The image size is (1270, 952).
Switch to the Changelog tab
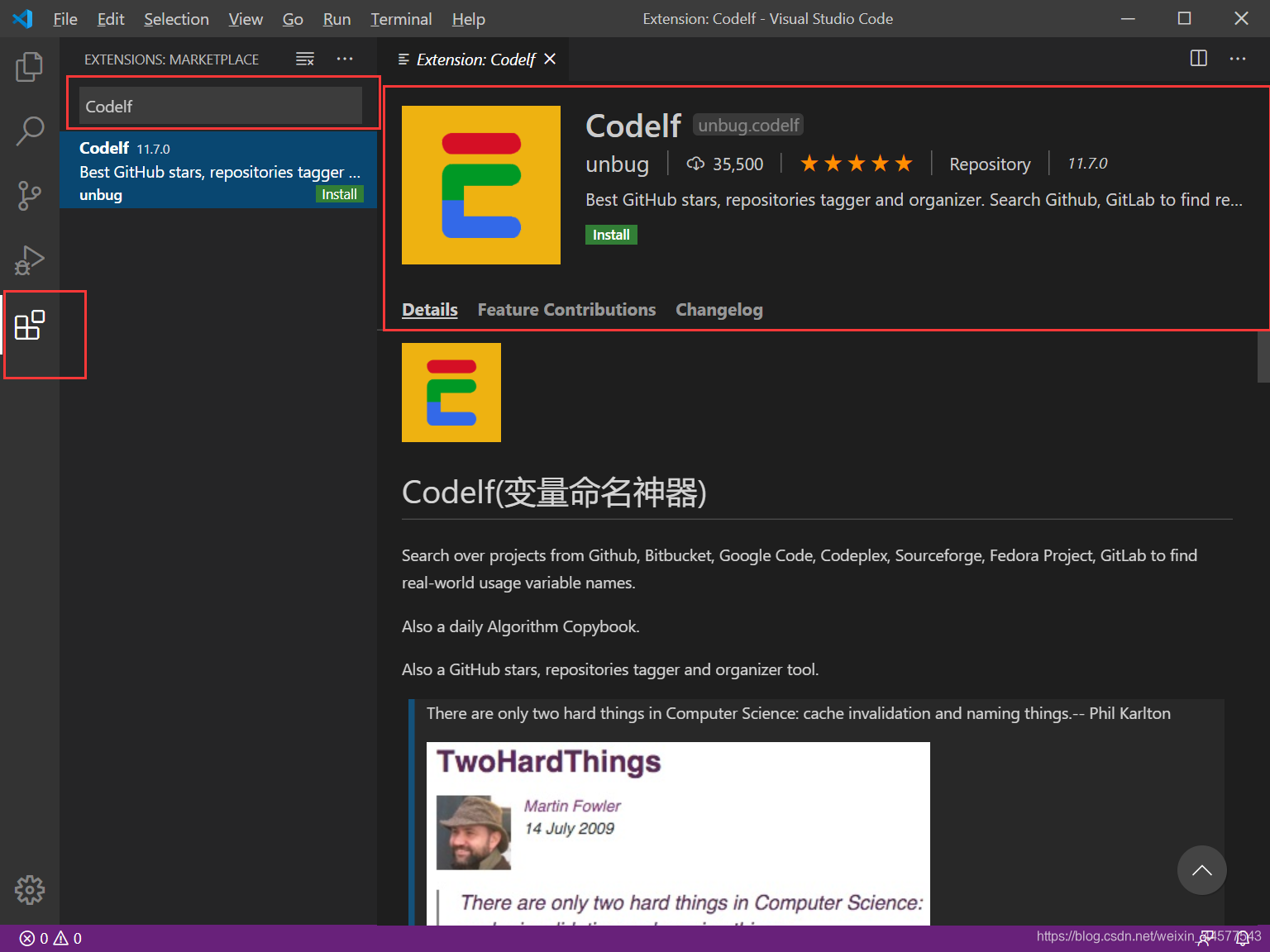coord(719,309)
